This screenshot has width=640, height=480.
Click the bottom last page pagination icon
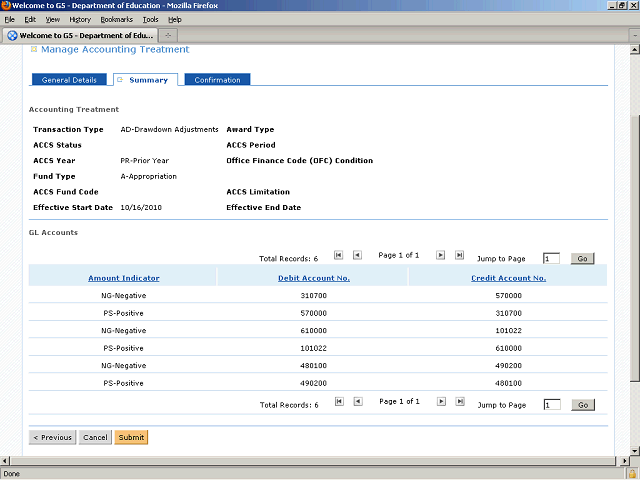pyautogui.click(x=459, y=402)
